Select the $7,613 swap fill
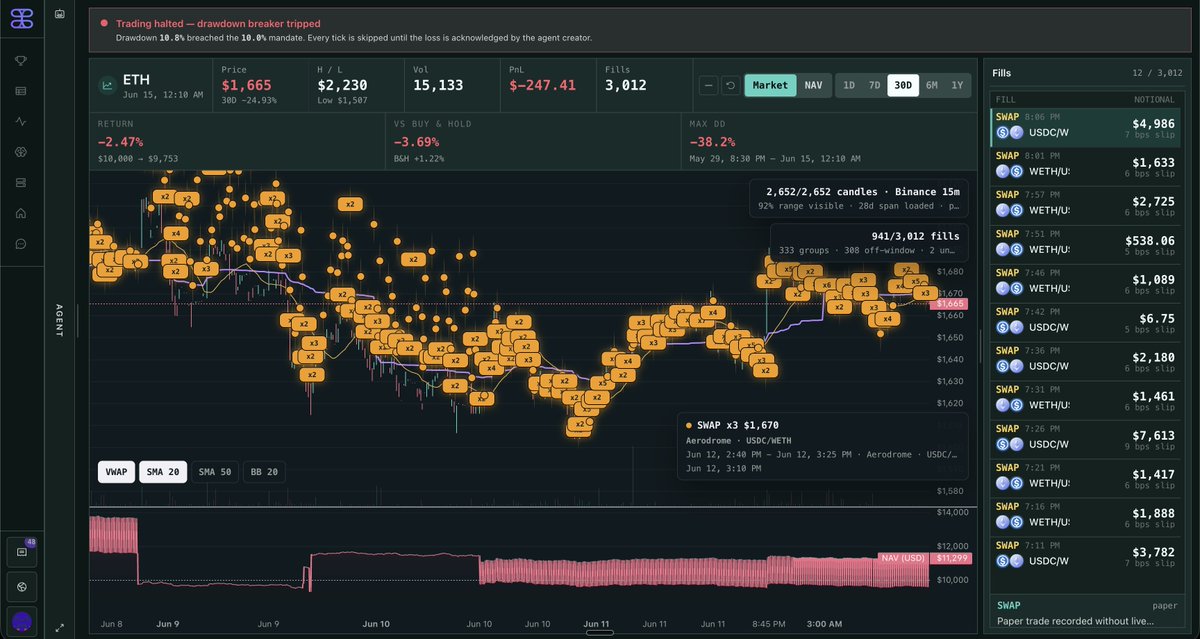This screenshot has height=639, width=1200. (1085, 440)
